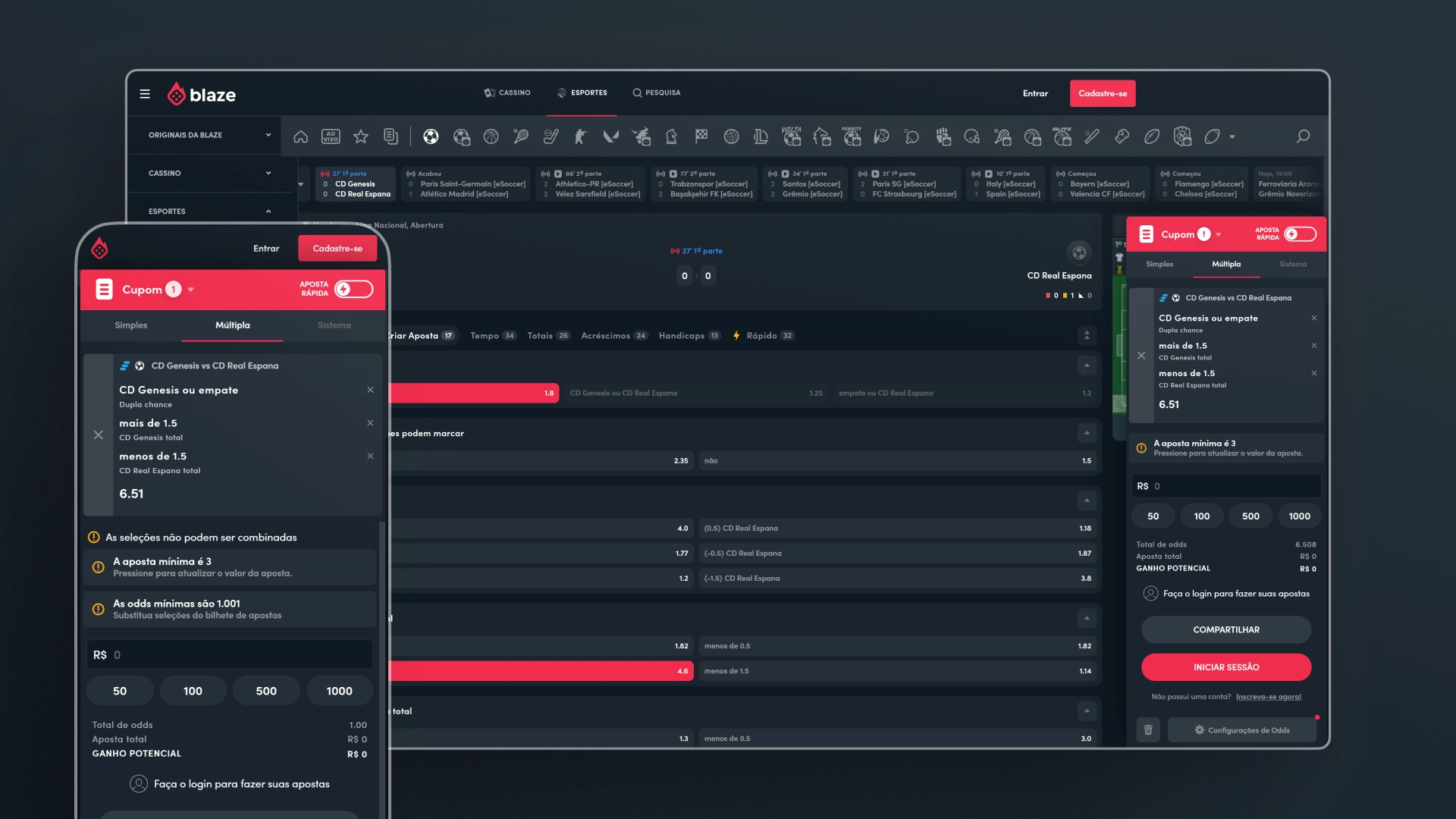Viewport: 1456px width, 819px height.
Task: Click the Iniciar Sessão button
Action: [1225, 667]
